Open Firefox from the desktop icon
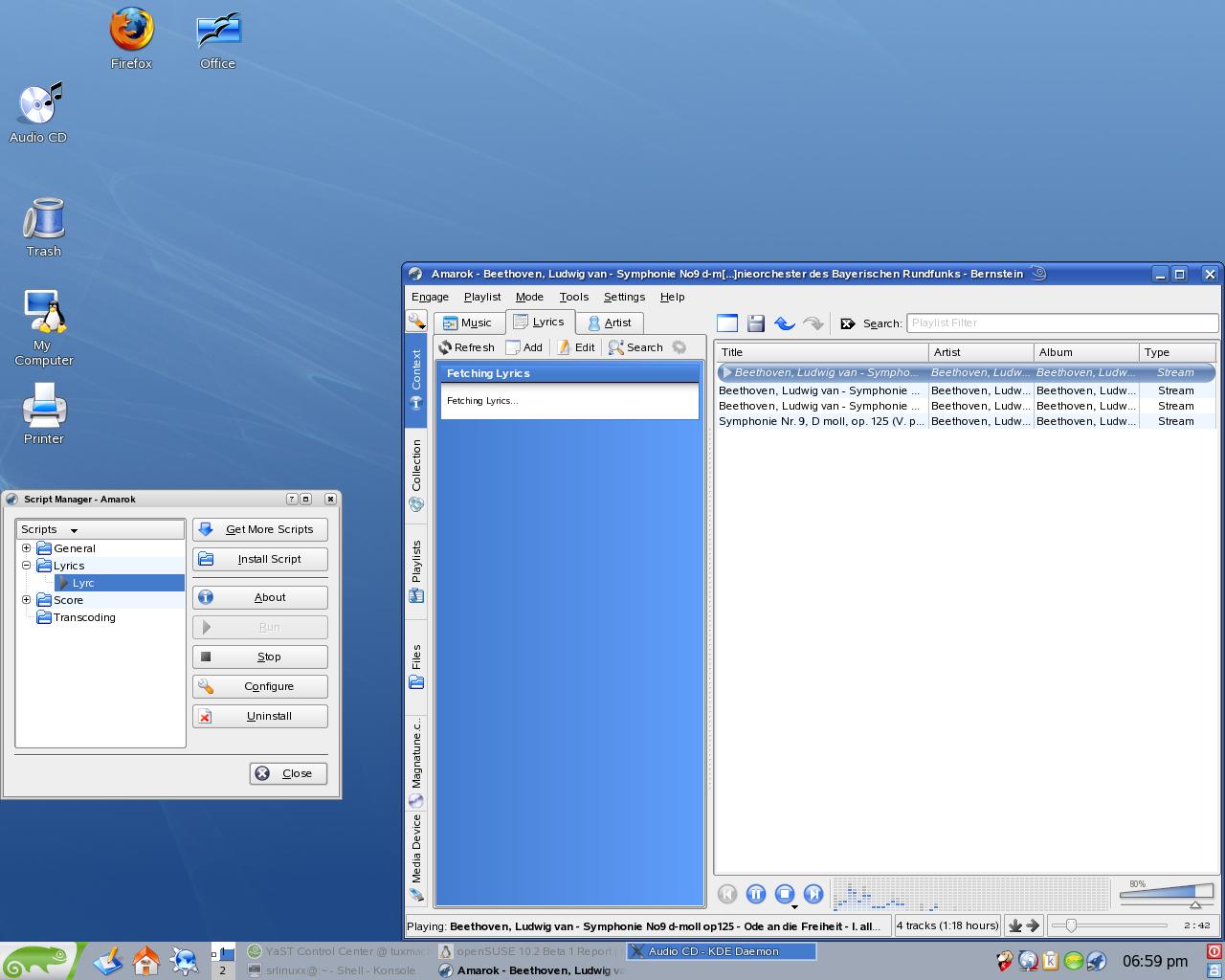This screenshot has height=980, width=1225. pyautogui.click(x=131, y=38)
